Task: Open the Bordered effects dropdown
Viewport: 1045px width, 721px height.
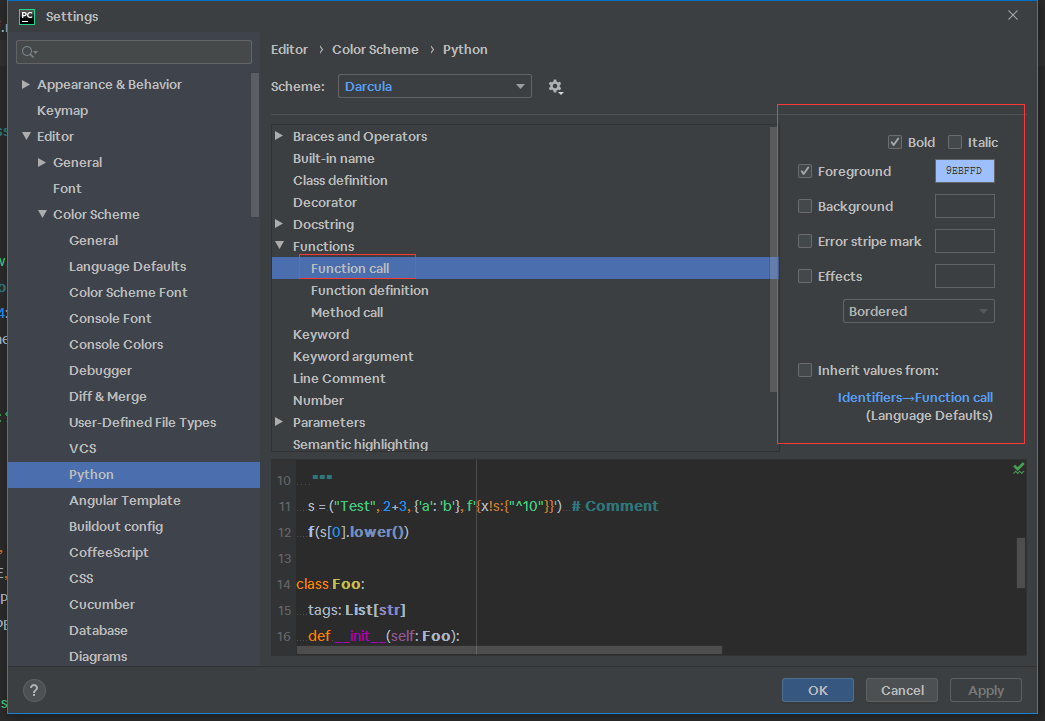Action: tap(918, 311)
